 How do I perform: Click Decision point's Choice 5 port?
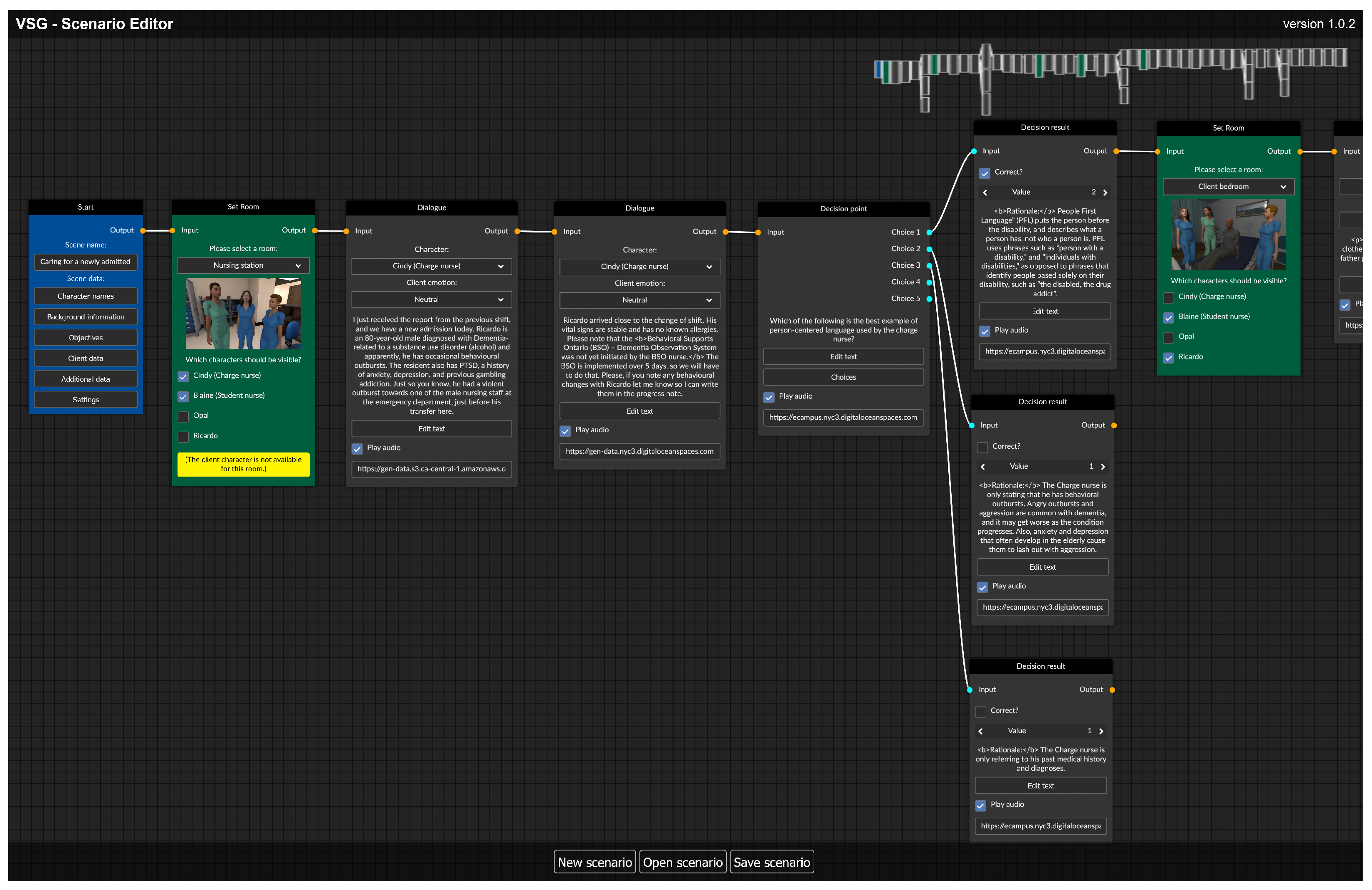tap(929, 299)
